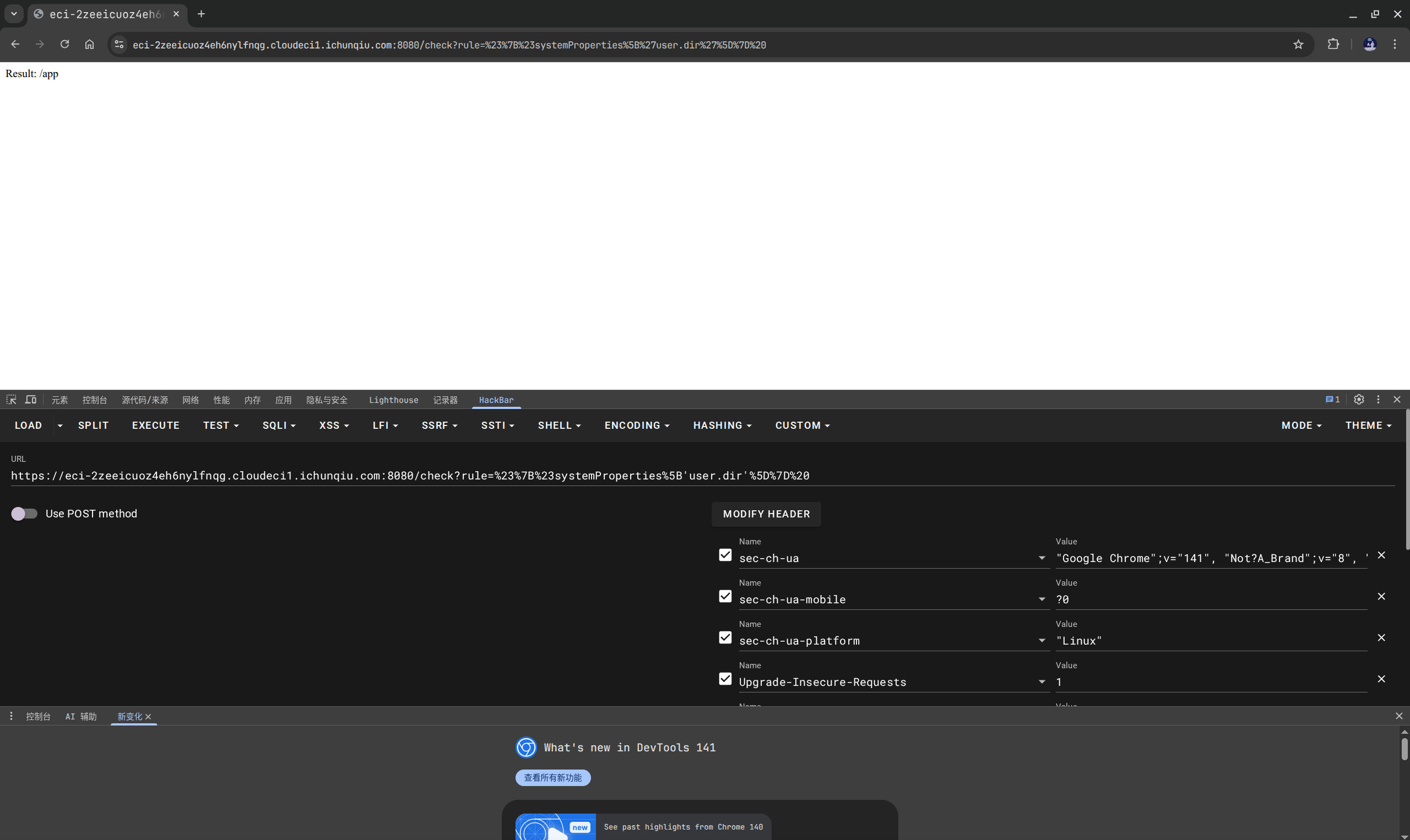Viewport: 1410px width, 840px height.
Task: Open the Chrome extensions puzzle icon
Action: pyautogui.click(x=1333, y=45)
